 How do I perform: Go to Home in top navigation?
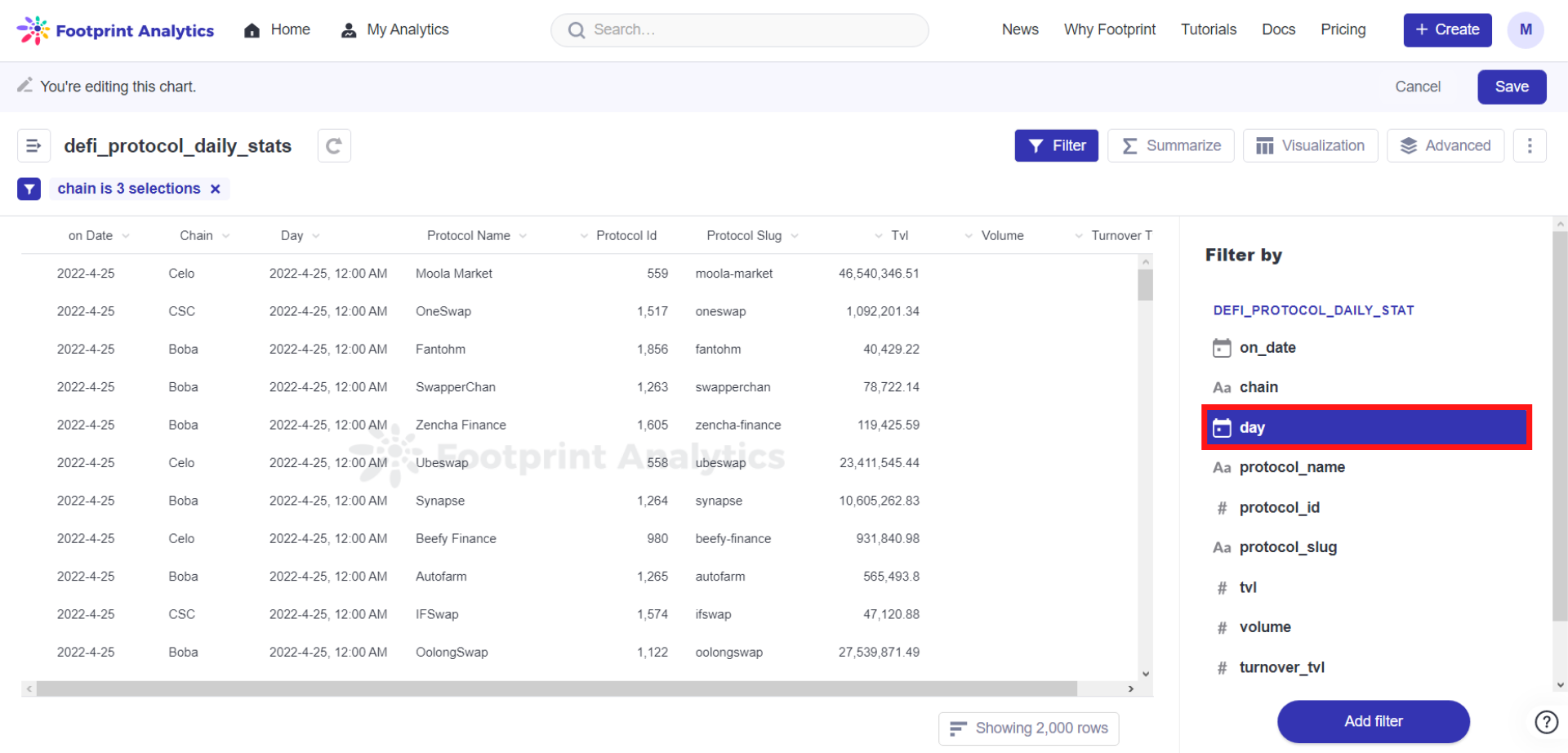coord(277,30)
